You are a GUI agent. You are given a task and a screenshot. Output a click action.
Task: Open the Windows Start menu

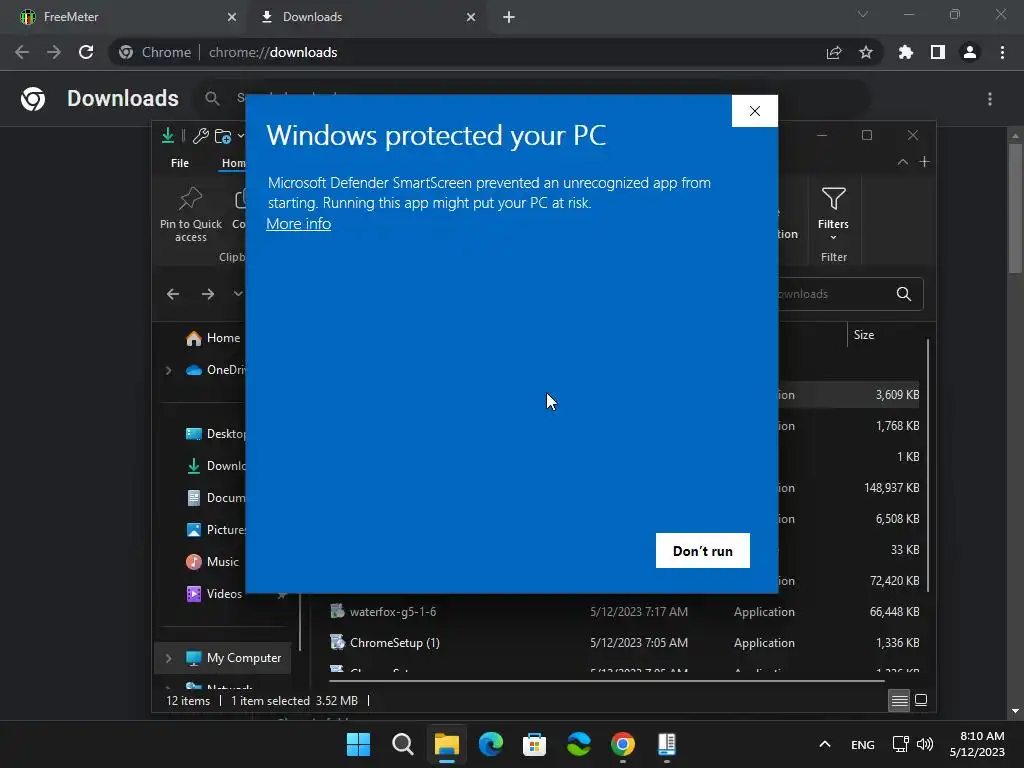coord(358,744)
